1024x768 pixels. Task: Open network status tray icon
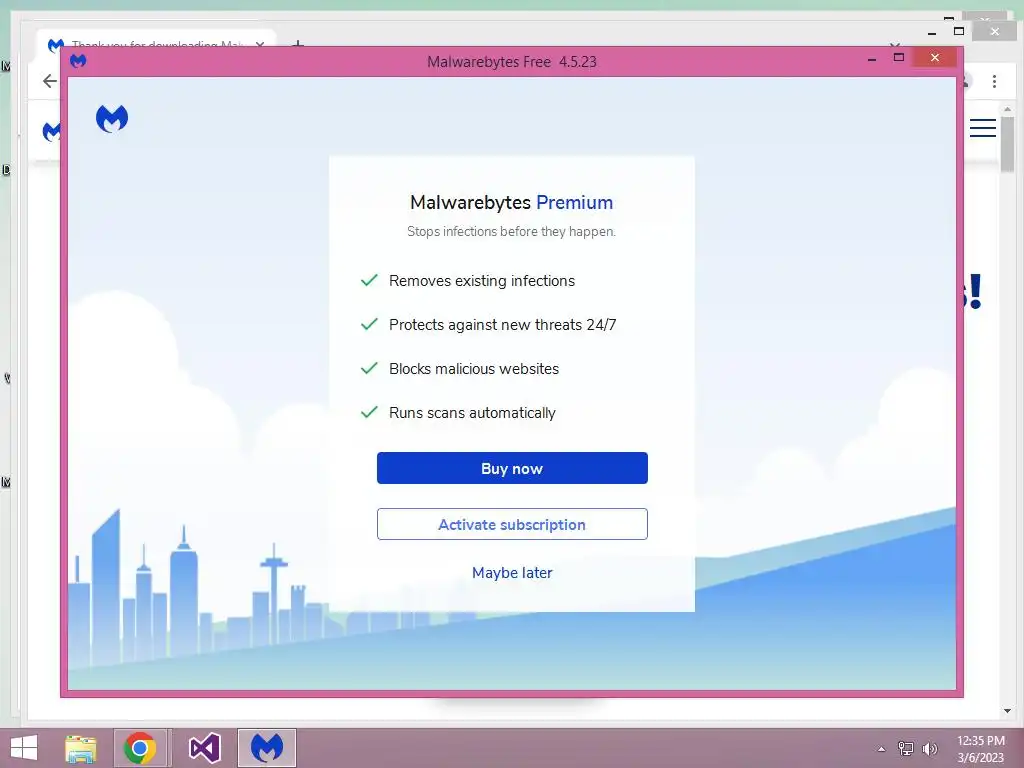[906, 748]
